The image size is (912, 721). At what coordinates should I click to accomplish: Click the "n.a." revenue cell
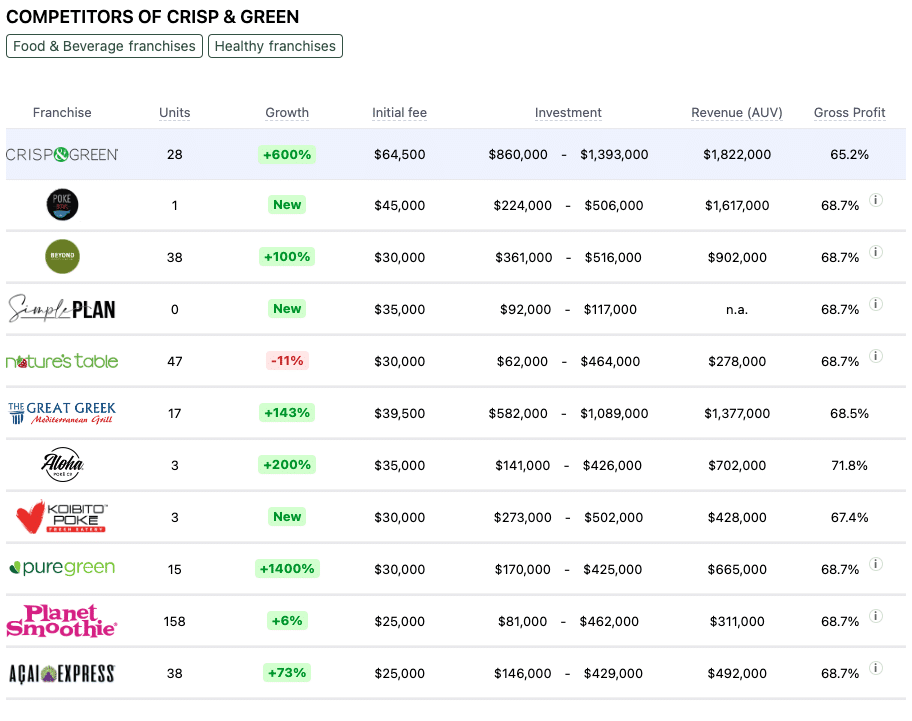(737, 309)
